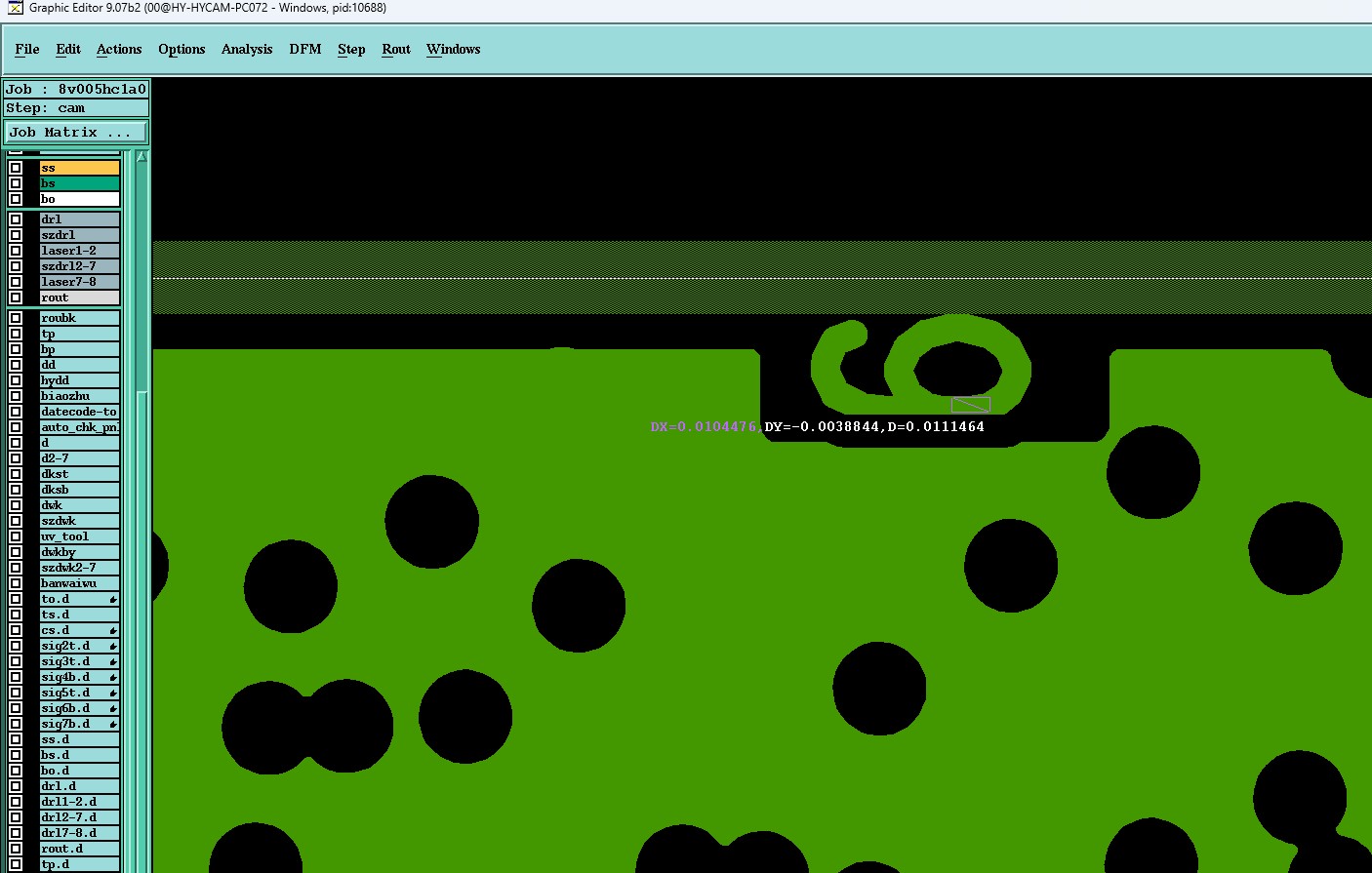Click the layer list scroll-up arrow
The image size is (1372, 873).
[x=141, y=157]
